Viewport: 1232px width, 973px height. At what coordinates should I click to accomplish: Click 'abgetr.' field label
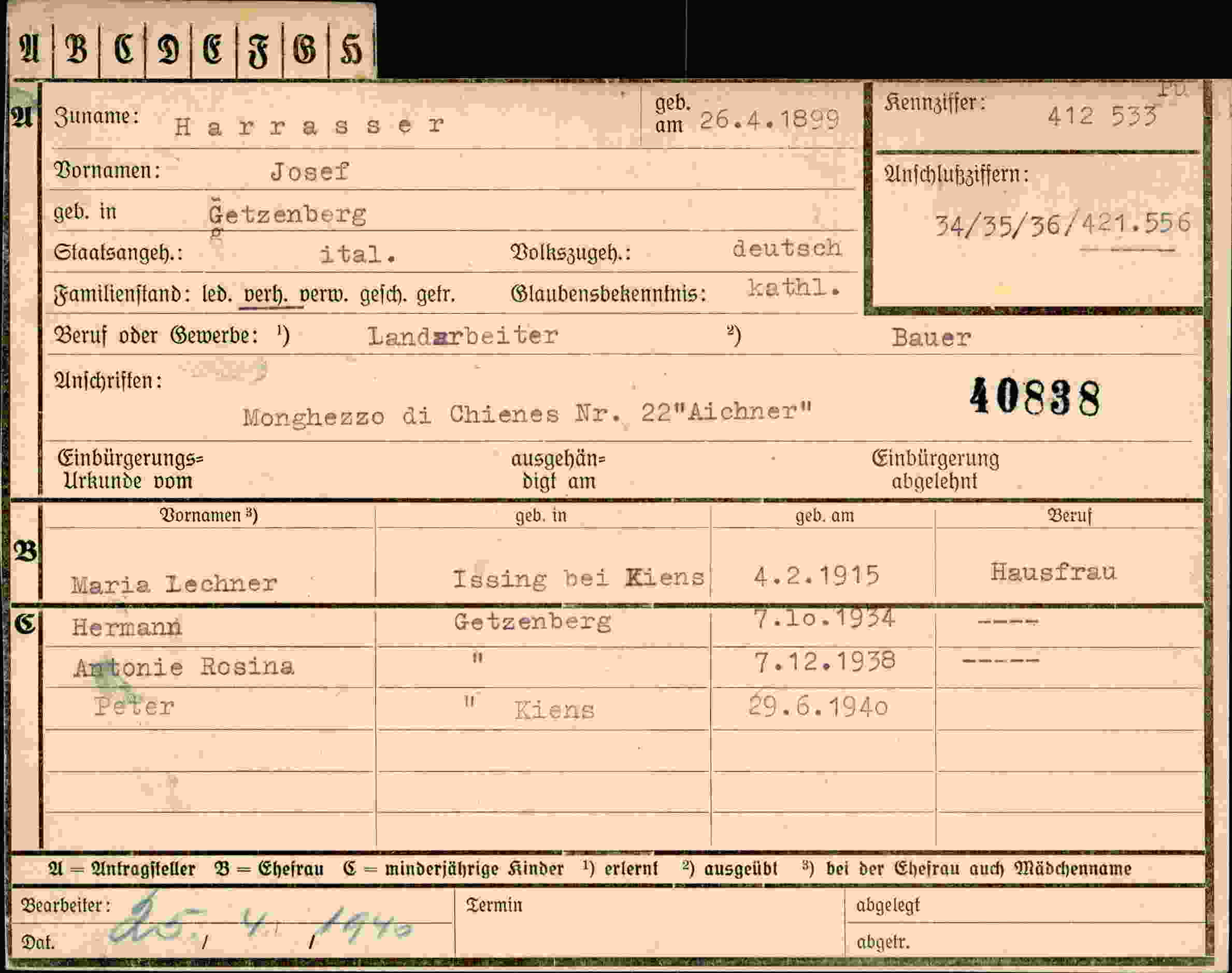click(x=883, y=942)
